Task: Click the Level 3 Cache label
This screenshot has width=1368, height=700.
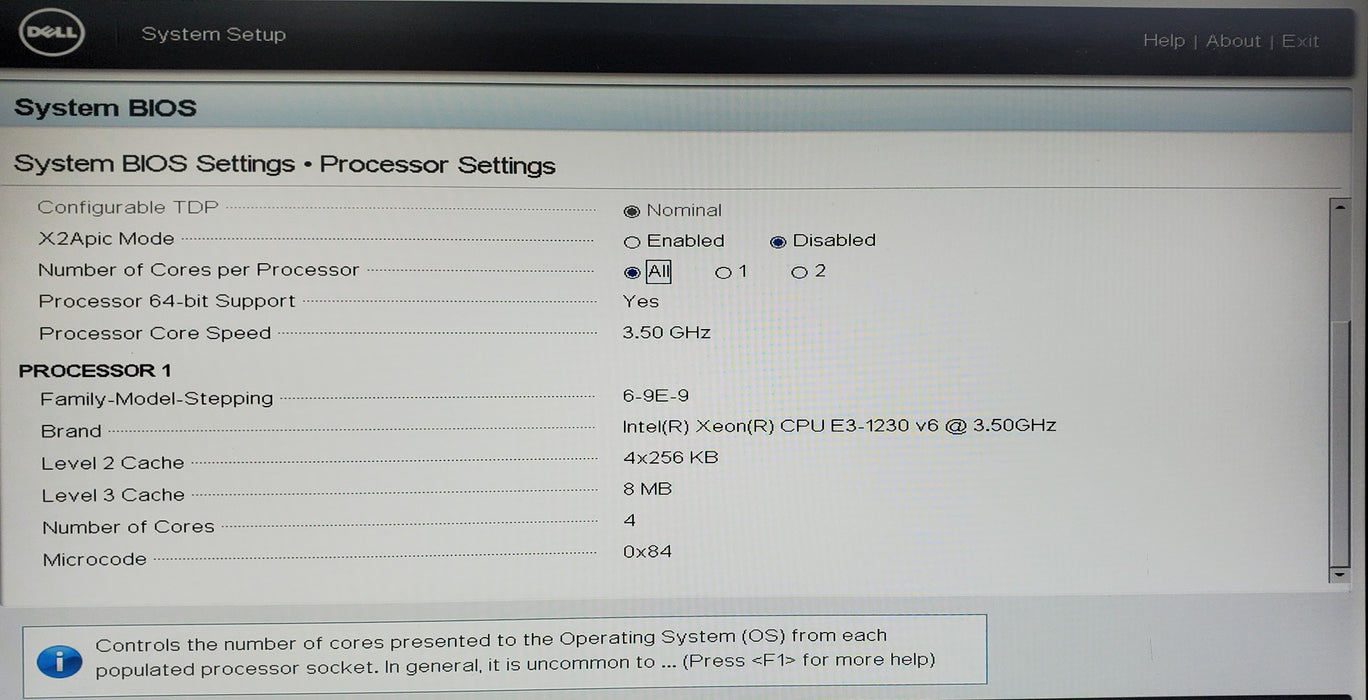Action: point(113,495)
